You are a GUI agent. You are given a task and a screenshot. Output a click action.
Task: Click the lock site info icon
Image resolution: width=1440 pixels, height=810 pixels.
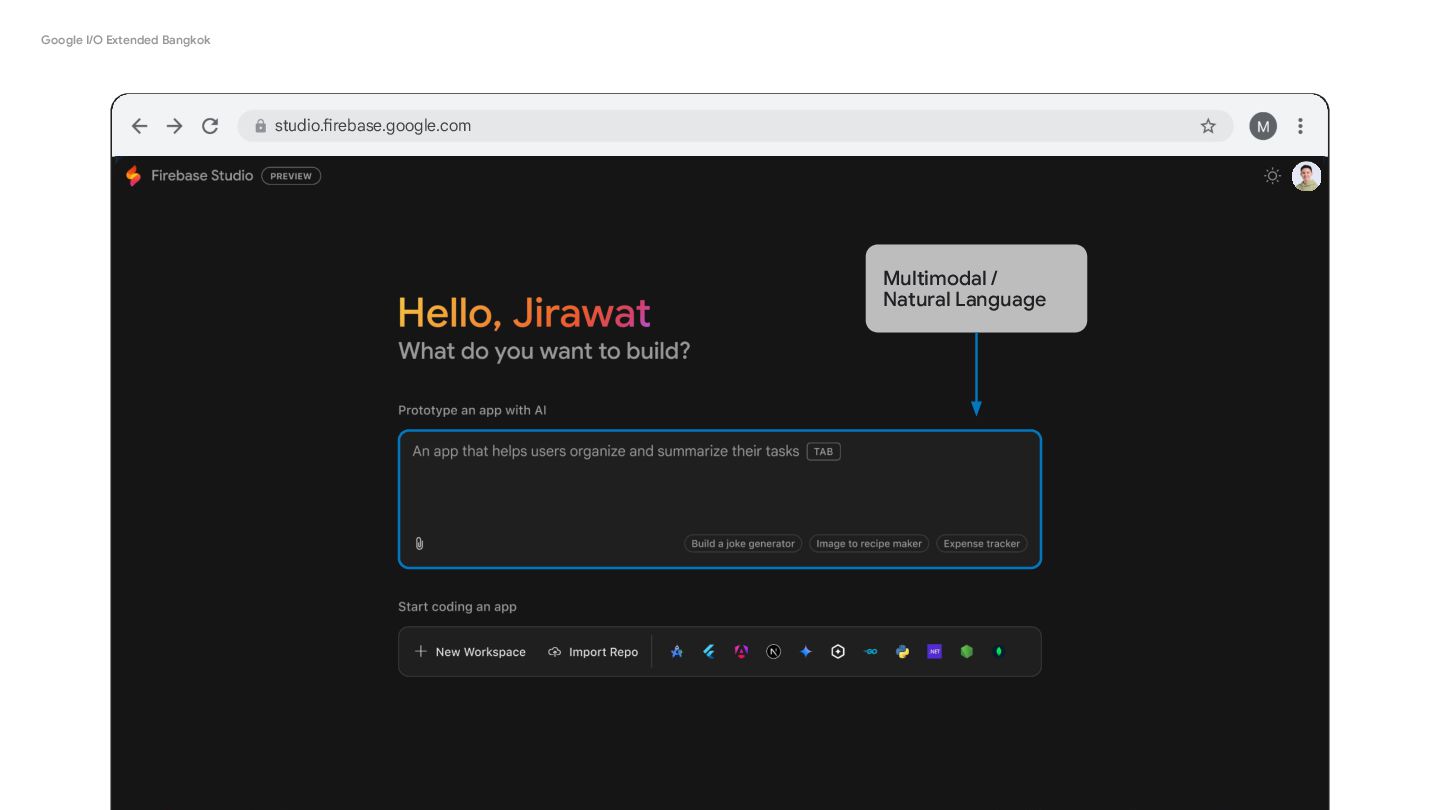click(261, 126)
